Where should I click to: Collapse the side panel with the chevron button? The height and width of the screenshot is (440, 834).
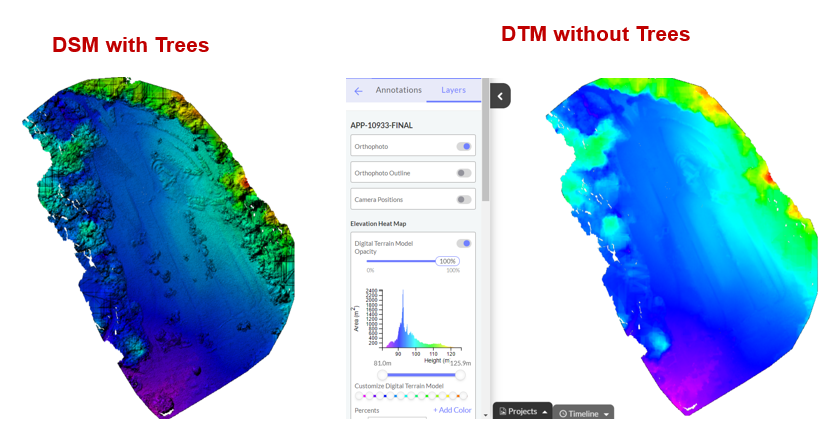[501, 96]
